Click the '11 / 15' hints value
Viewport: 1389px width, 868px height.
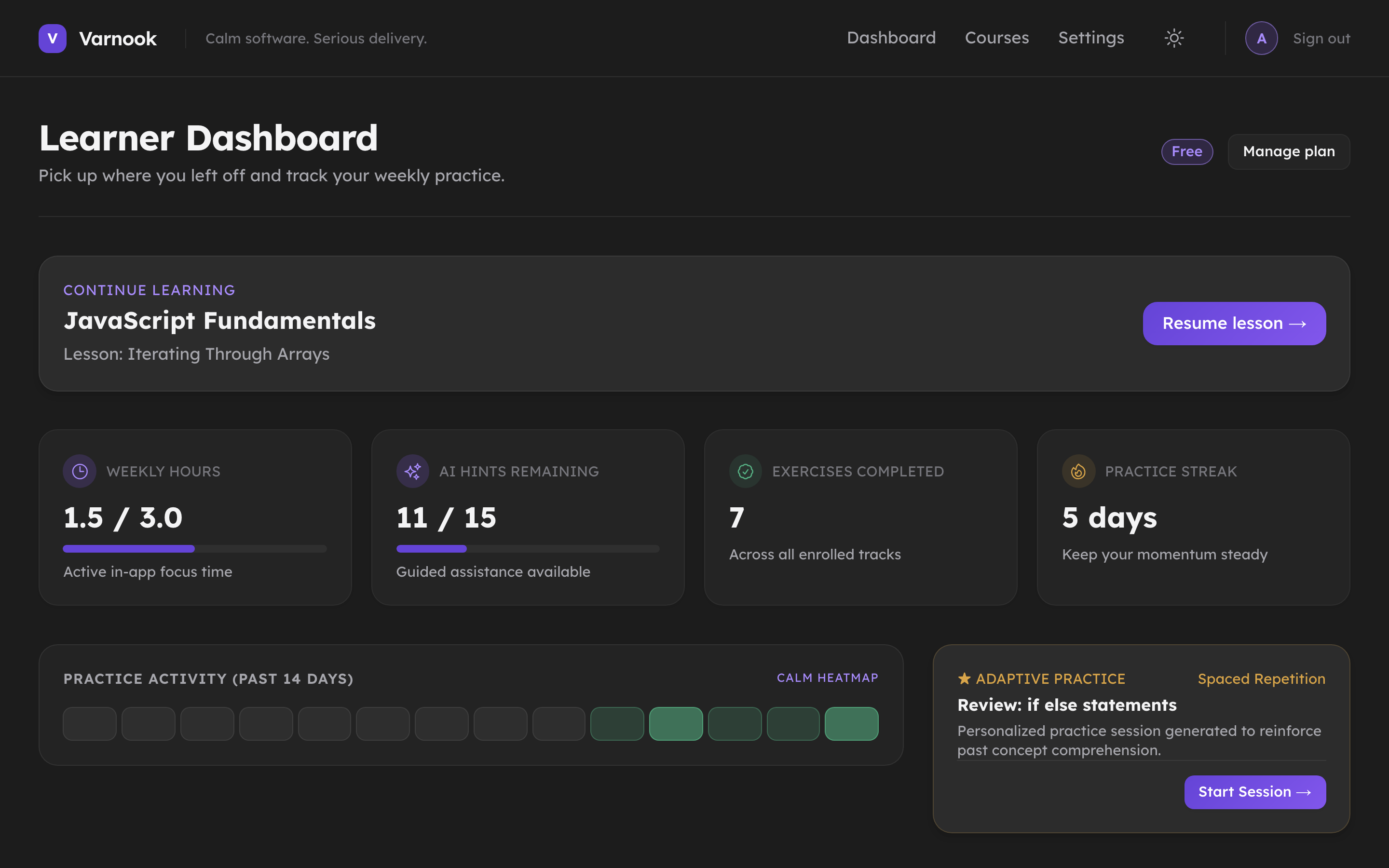click(x=446, y=518)
